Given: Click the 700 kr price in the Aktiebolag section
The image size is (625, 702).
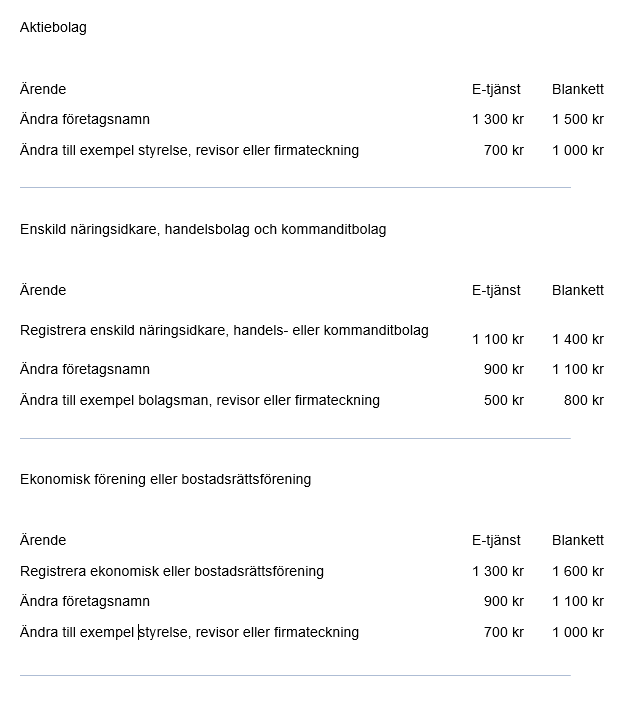Looking at the screenshot, I should (503, 150).
